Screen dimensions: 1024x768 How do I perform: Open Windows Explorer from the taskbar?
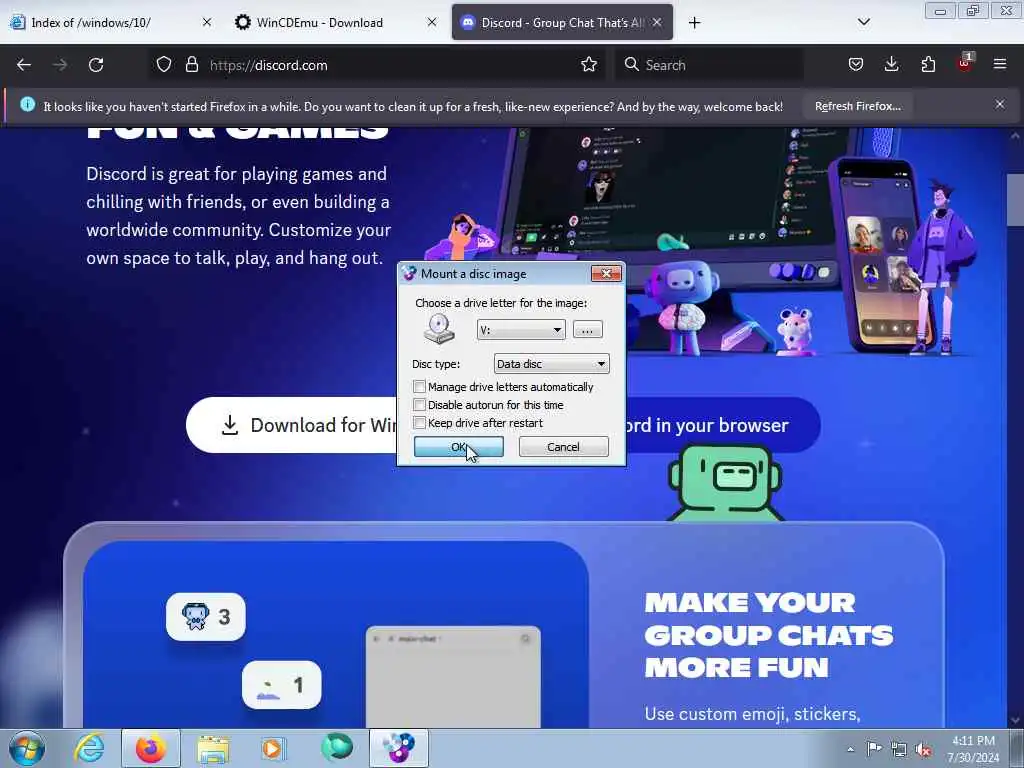(213, 748)
